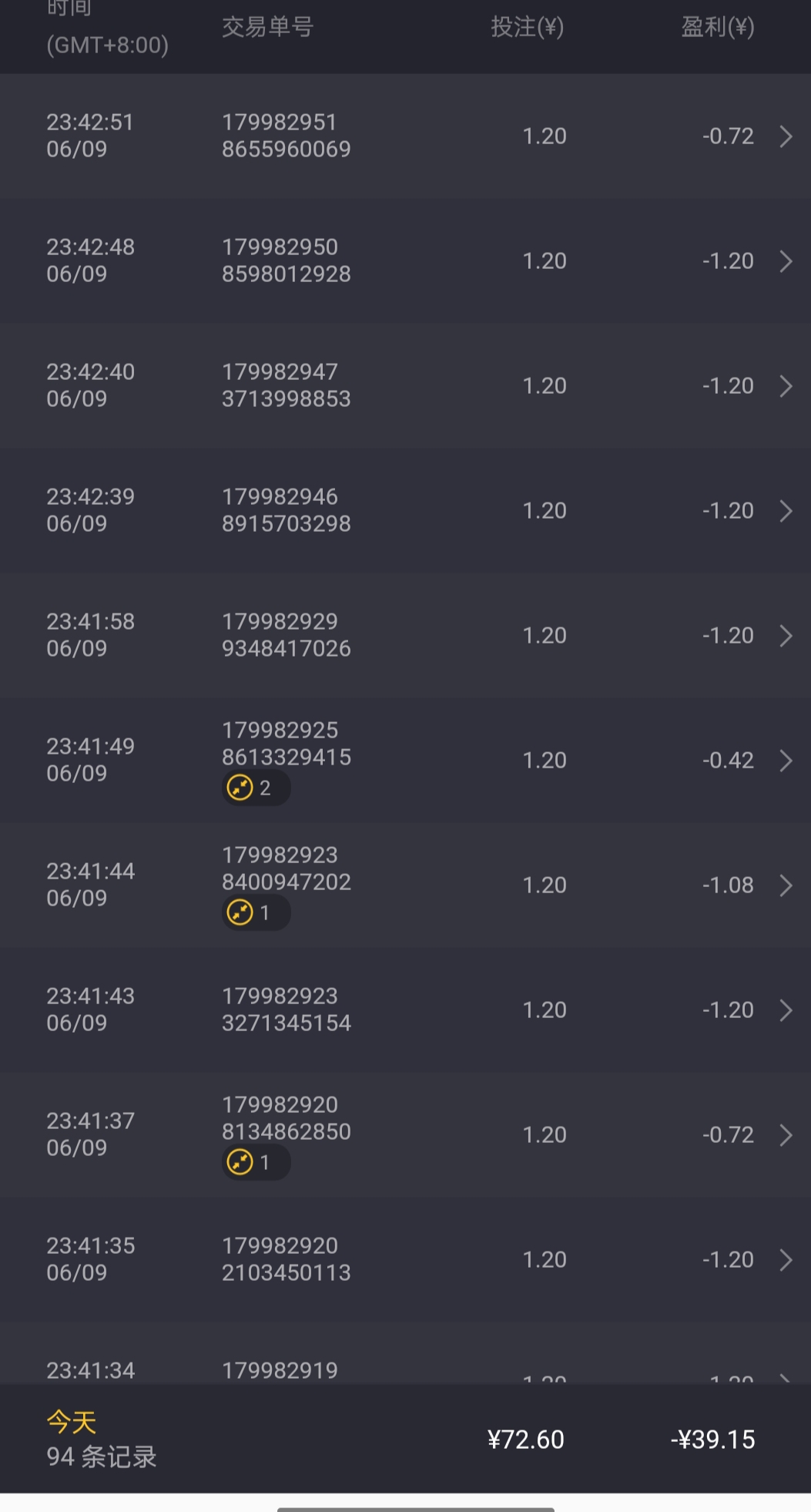Tap the arrow on the 23:41:58 record
The height and width of the screenshot is (1512, 811).
(x=786, y=636)
